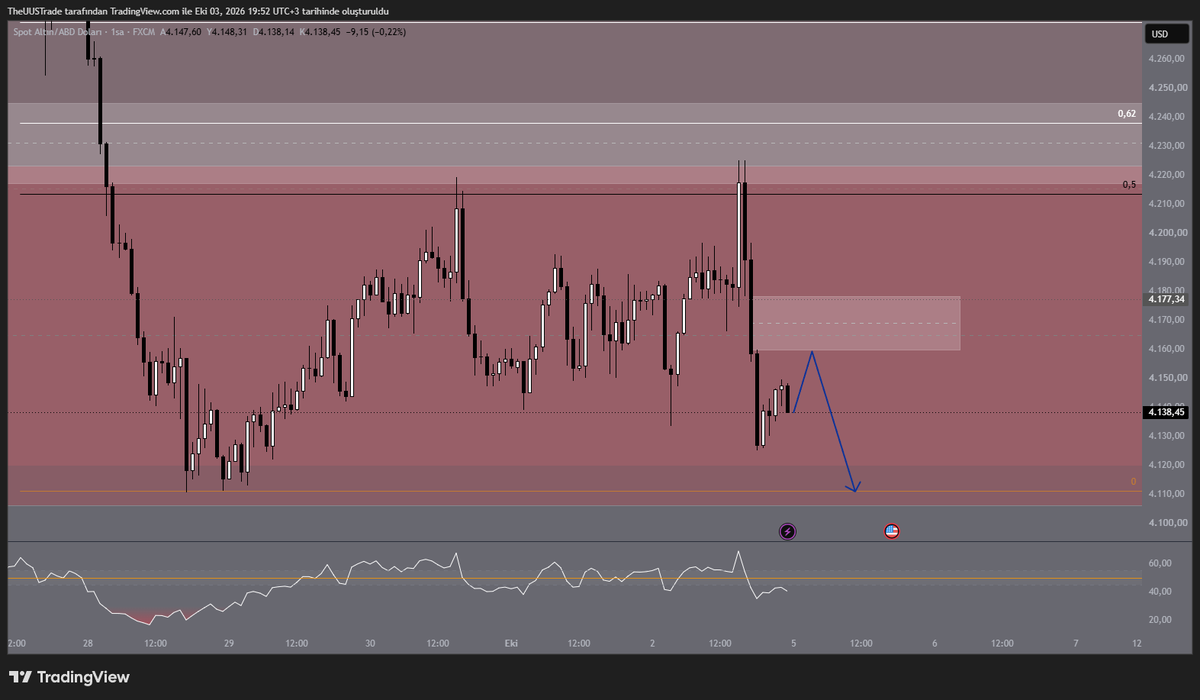The width and height of the screenshot is (1200, 700).
Task: Click the Y 4.148,31 high value
Action: [229, 32]
